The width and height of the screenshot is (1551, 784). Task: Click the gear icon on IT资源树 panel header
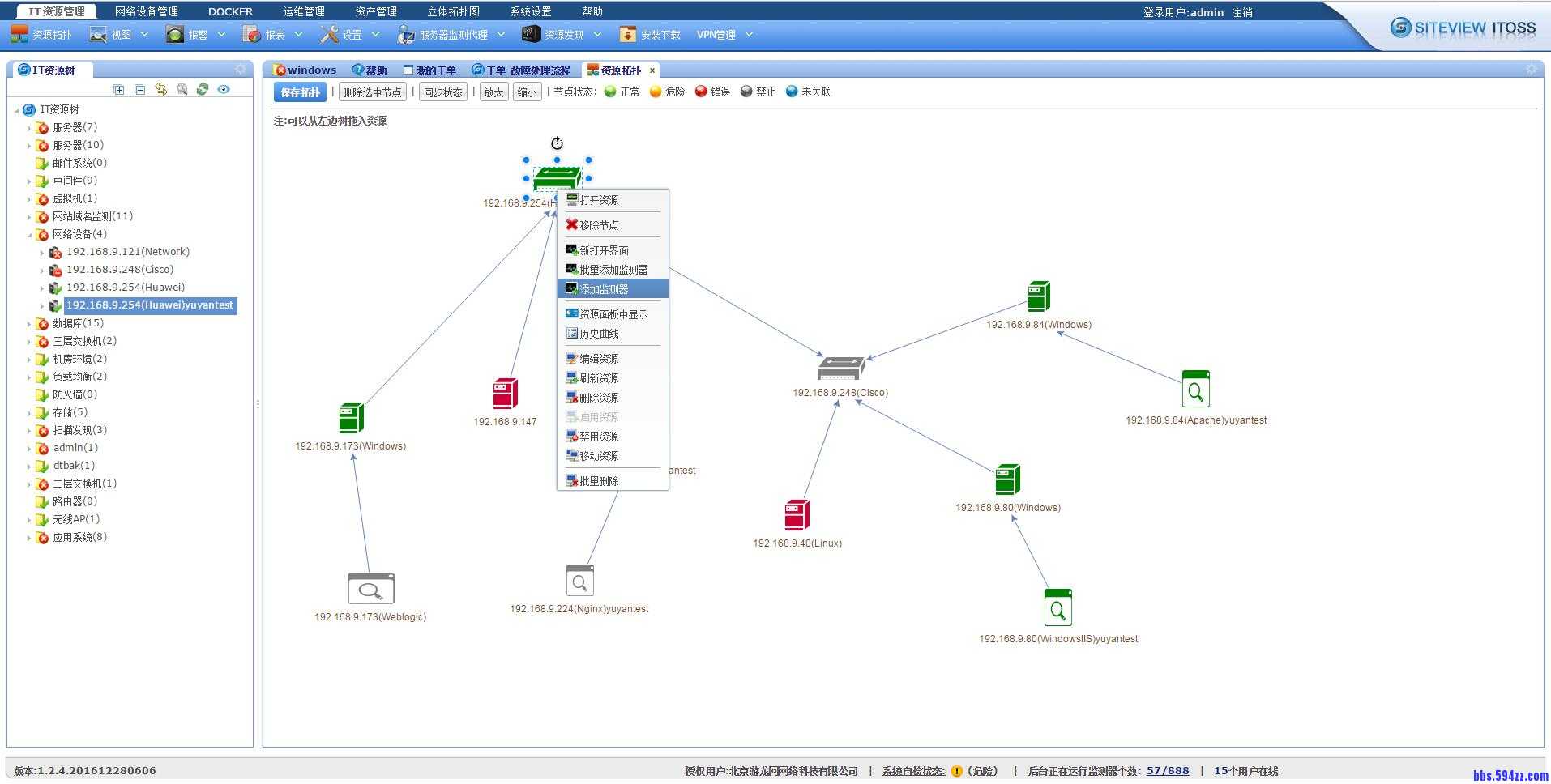click(241, 70)
